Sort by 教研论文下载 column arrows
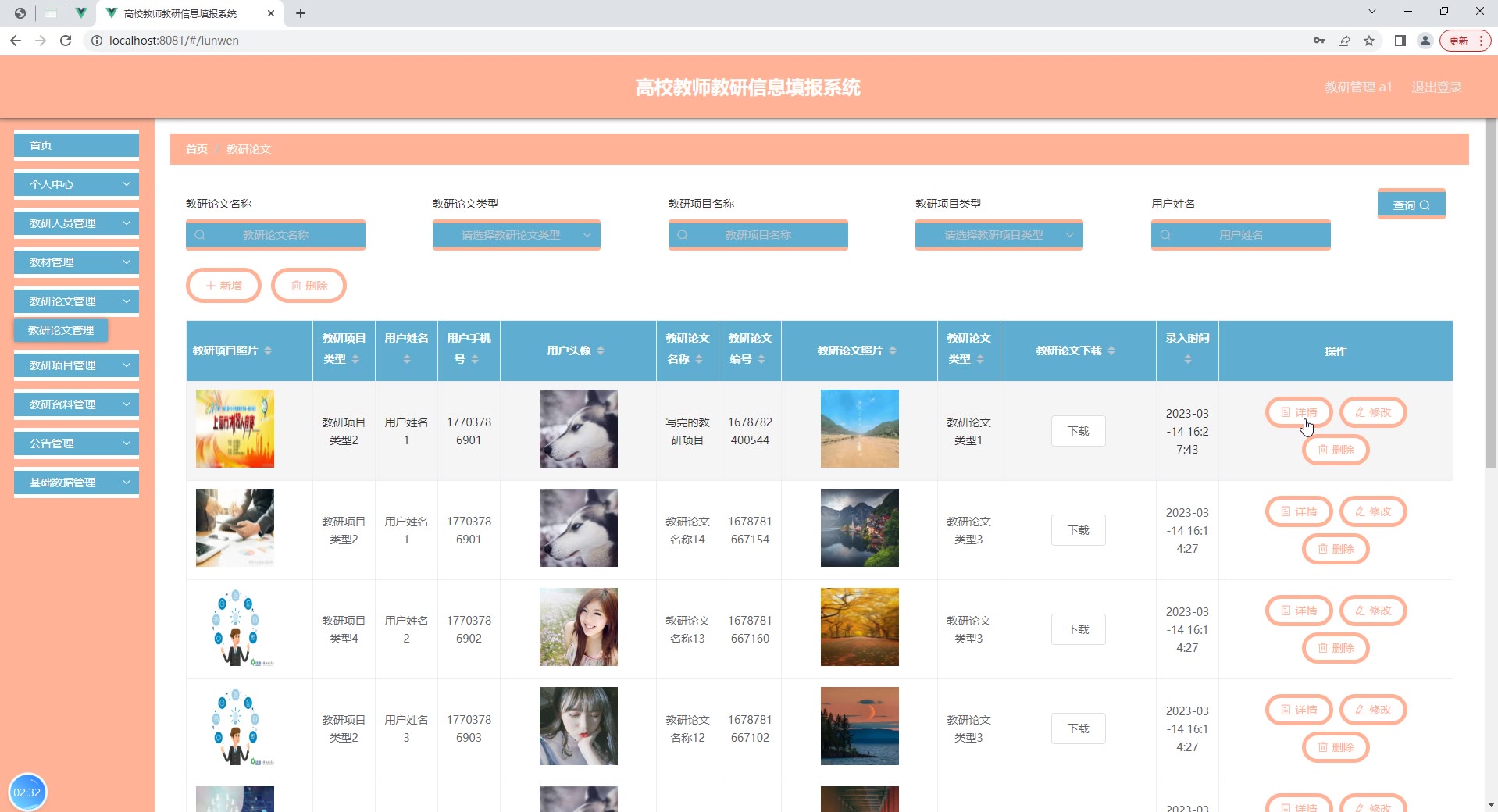 (x=1111, y=351)
